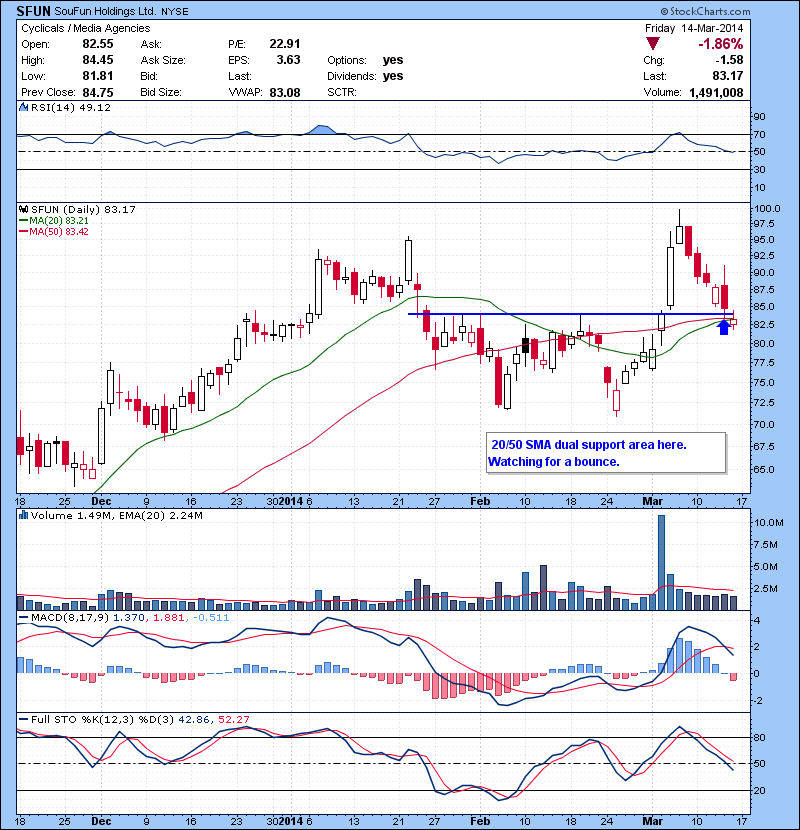Click the Dividends yes value
This screenshot has height=830, width=800.
[393, 76]
